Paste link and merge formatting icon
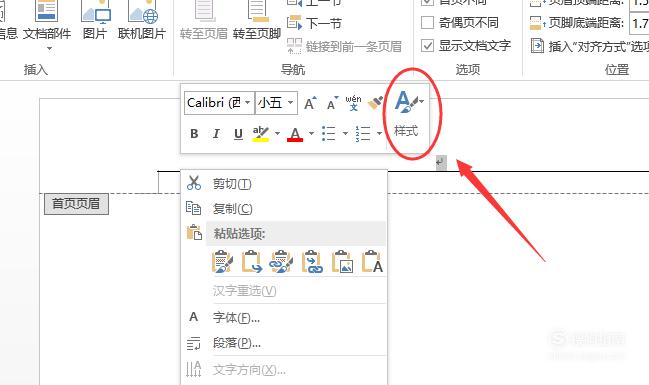Screen dimensions: 649x385 click(312, 261)
